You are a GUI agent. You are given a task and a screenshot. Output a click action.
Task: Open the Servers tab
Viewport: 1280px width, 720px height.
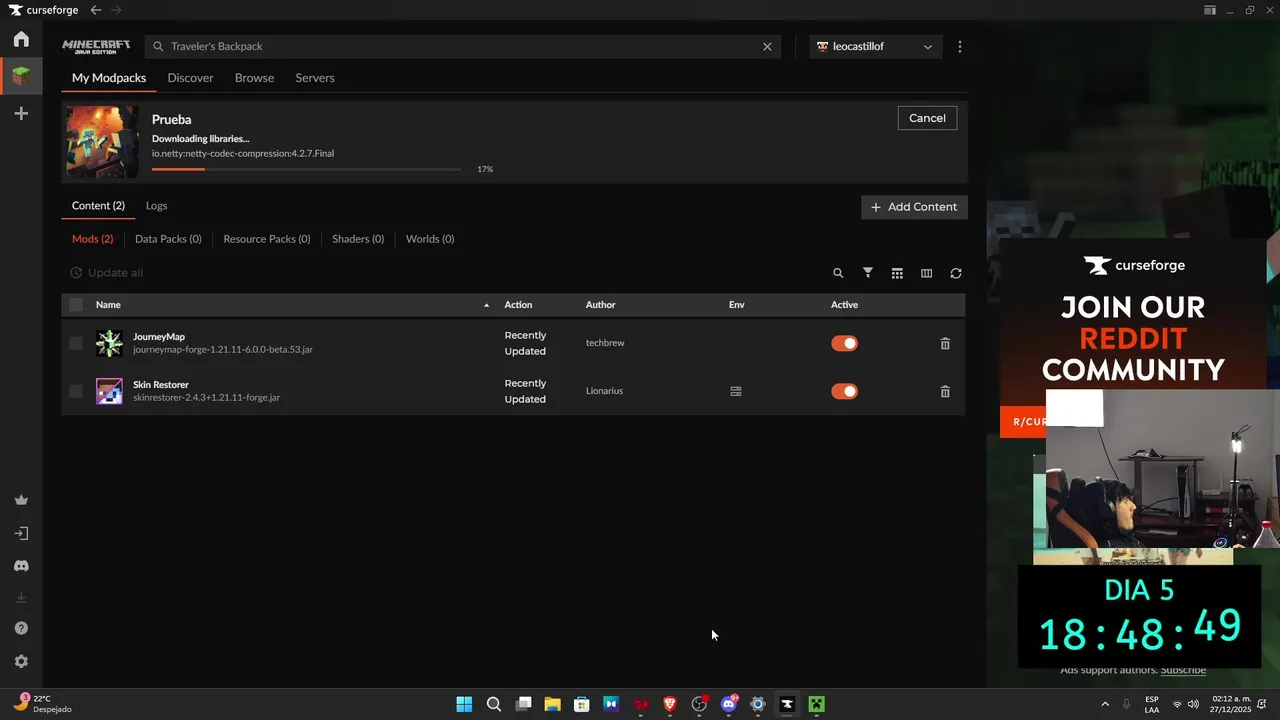point(315,78)
